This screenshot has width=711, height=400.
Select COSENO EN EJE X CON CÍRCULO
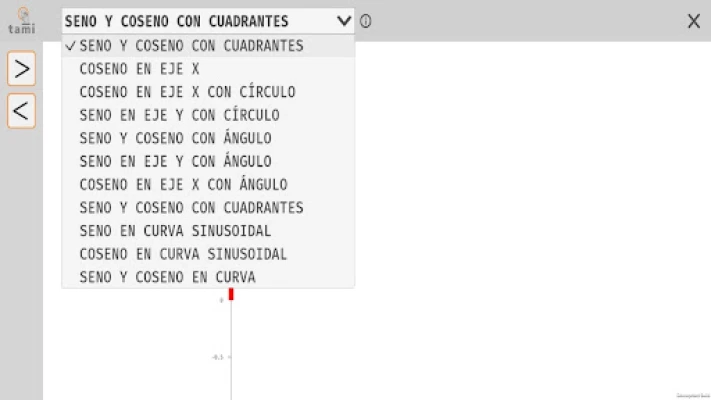[187, 92]
